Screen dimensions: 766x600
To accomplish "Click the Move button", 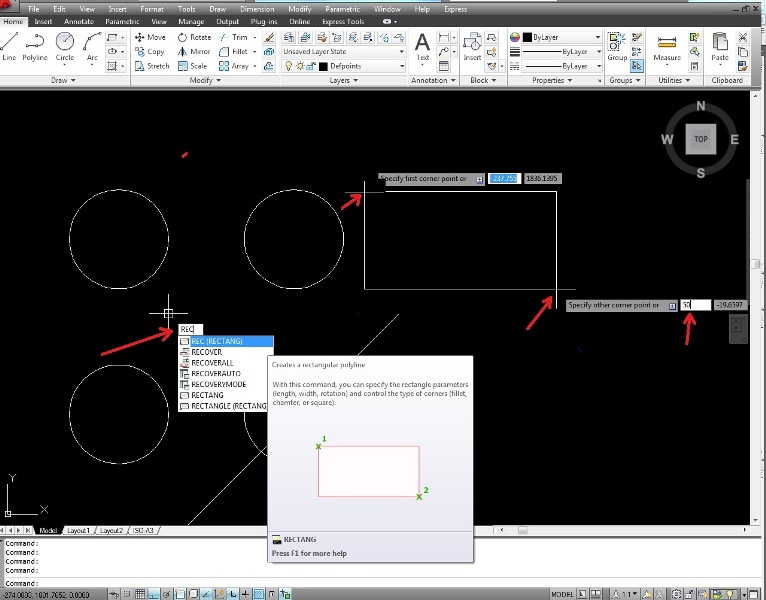I will click(150, 37).
